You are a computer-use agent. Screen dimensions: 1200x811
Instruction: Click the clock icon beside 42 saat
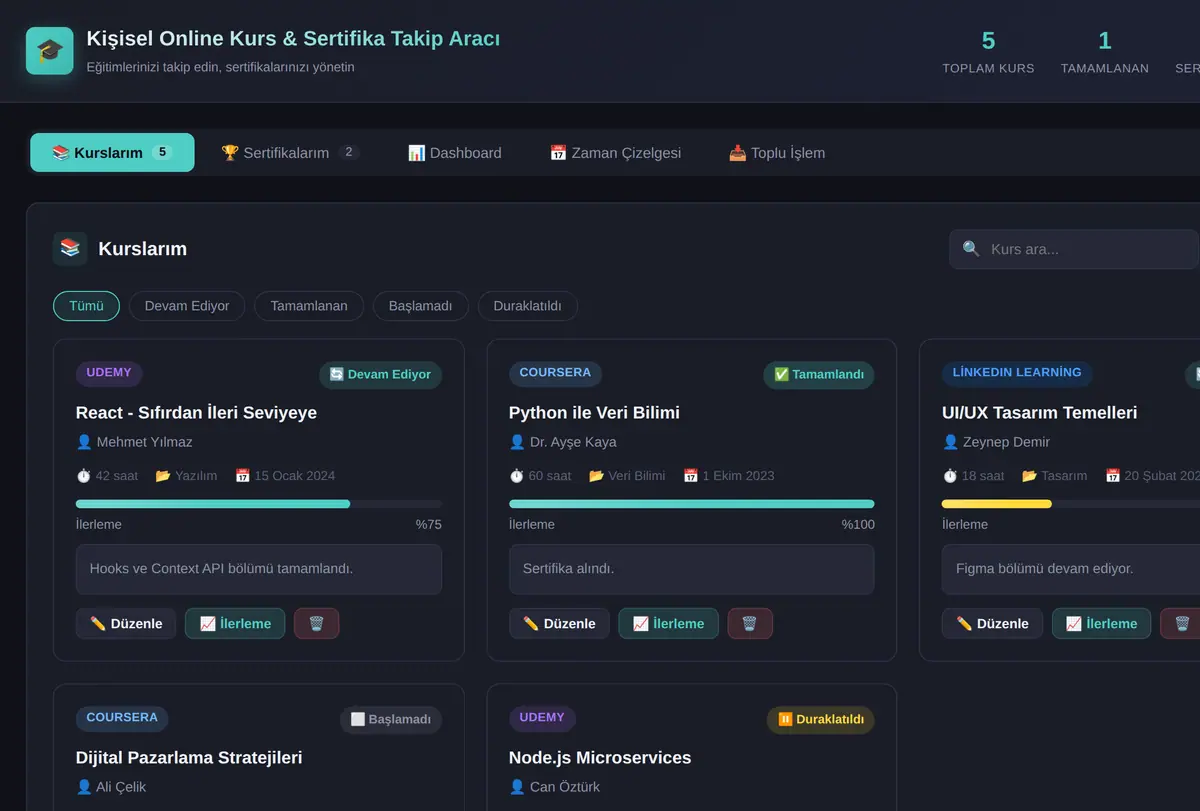[x=84, y=476]
